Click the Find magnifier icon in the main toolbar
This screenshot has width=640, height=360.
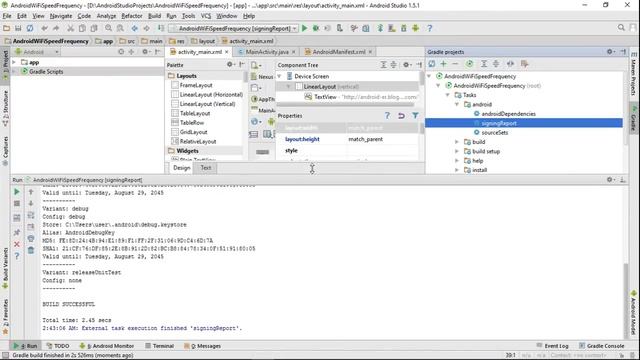pos(108,28)
